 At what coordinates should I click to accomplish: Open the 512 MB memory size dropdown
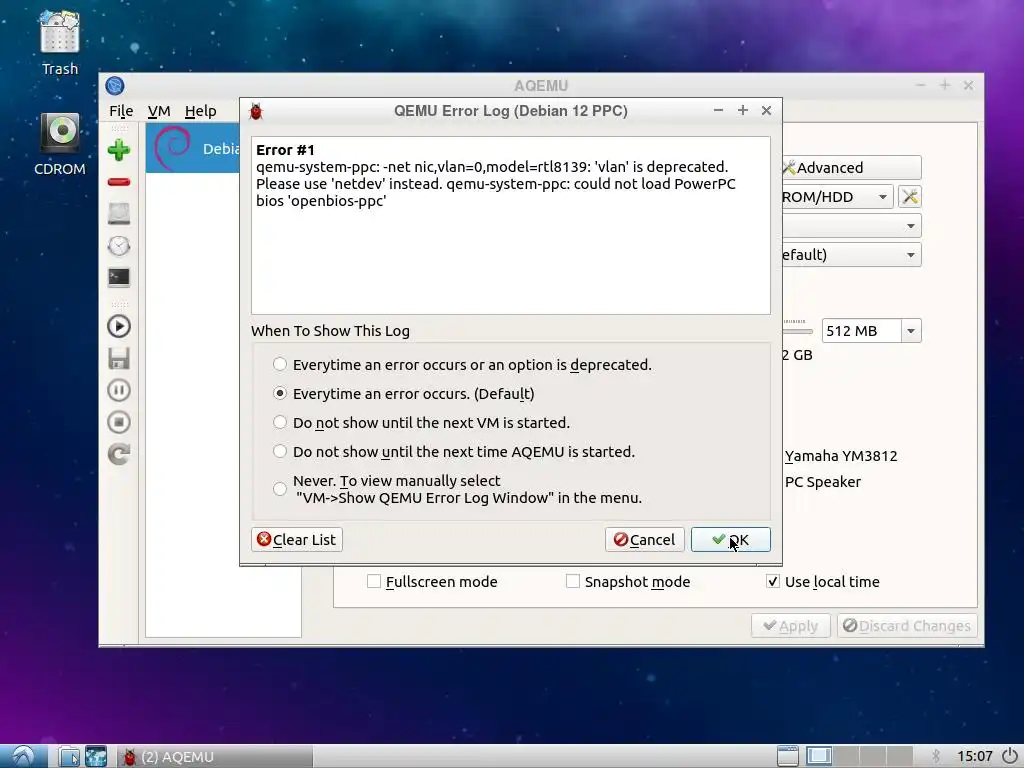pyautogui.click(x=911, y=330)
